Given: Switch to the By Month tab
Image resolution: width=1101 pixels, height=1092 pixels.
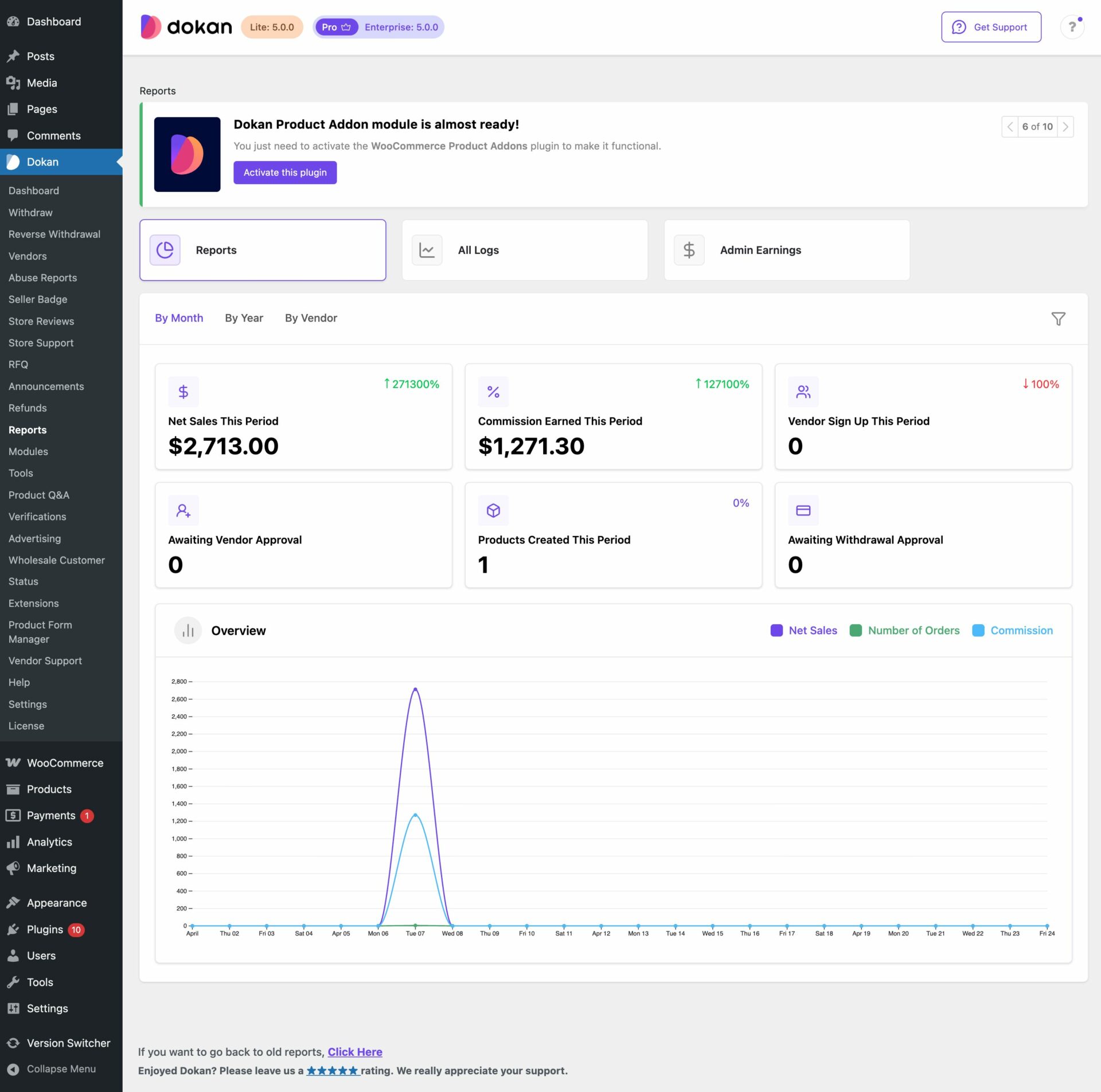Looking at the screenshot, I should (x=179, y=318).
